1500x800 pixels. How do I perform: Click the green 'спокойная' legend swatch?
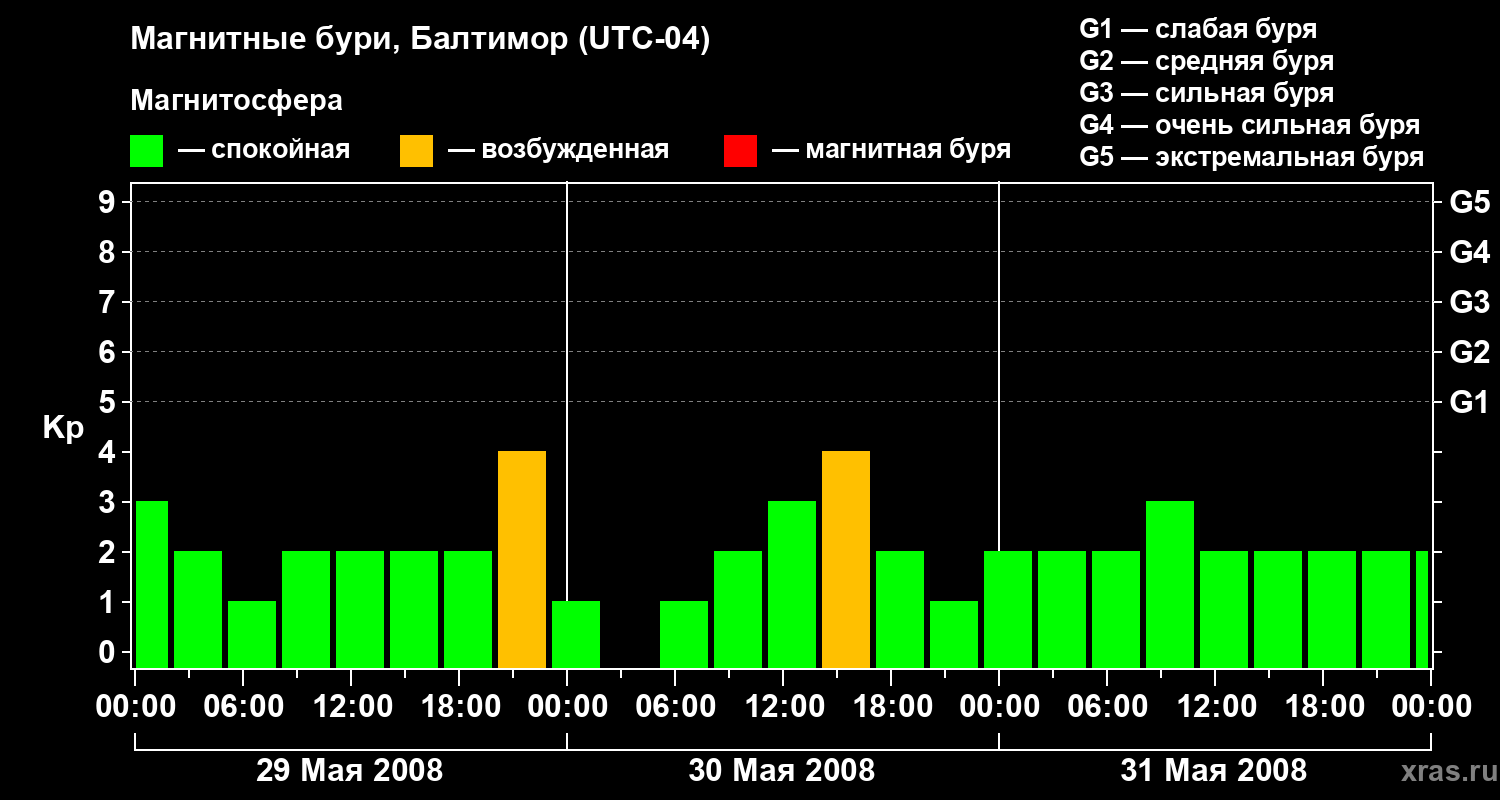click(146, 151)
